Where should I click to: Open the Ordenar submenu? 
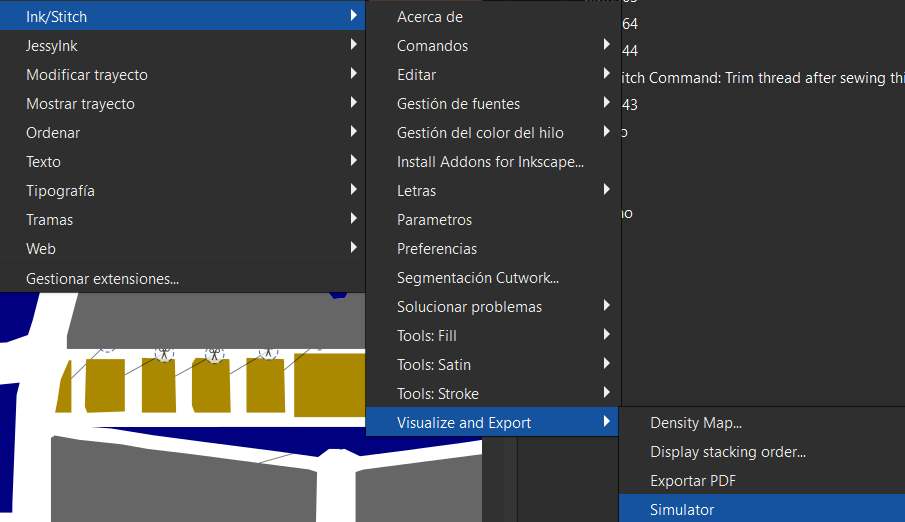point(182,132)
